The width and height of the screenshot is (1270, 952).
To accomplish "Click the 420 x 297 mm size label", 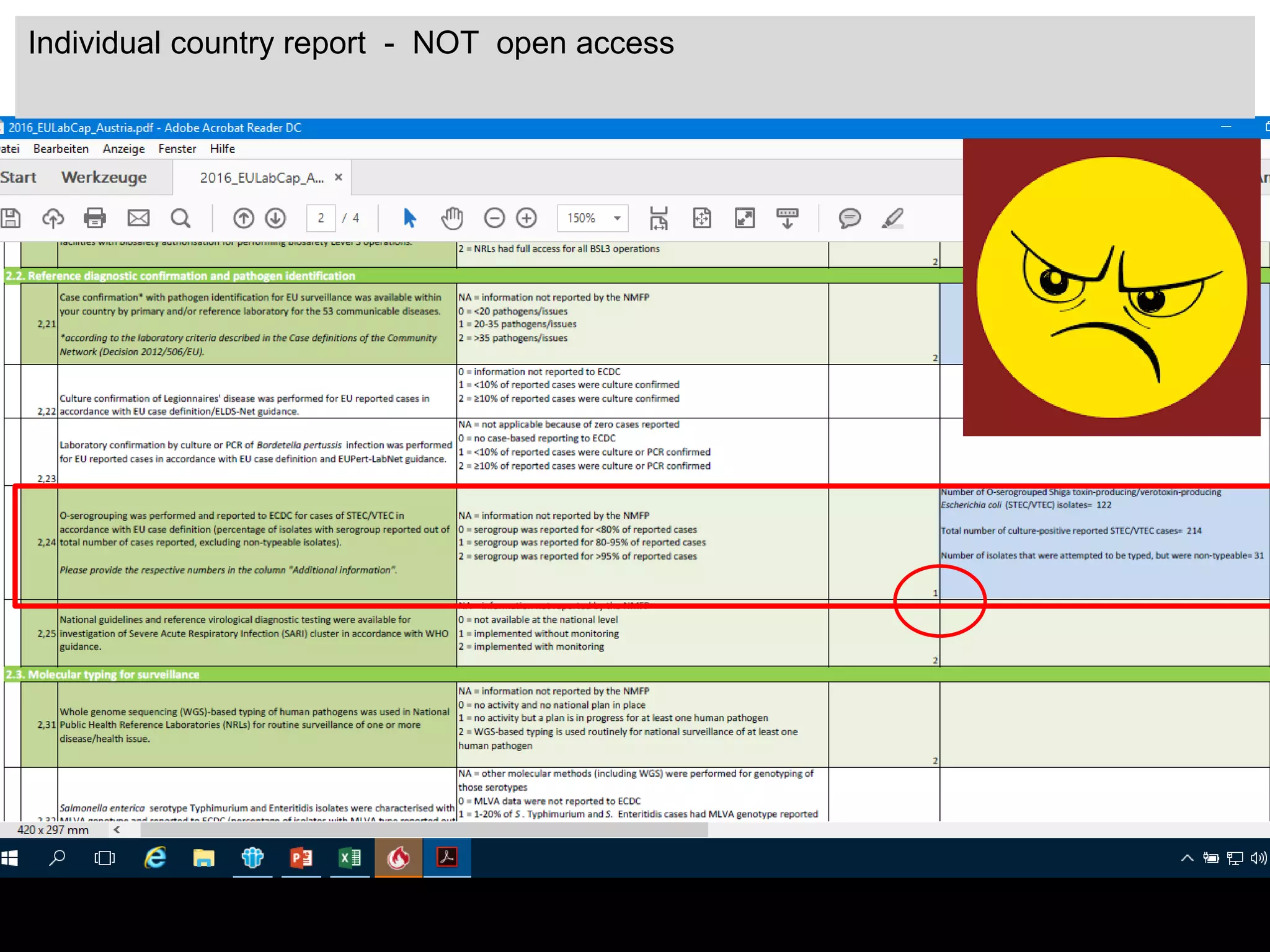I will point(53,830).
